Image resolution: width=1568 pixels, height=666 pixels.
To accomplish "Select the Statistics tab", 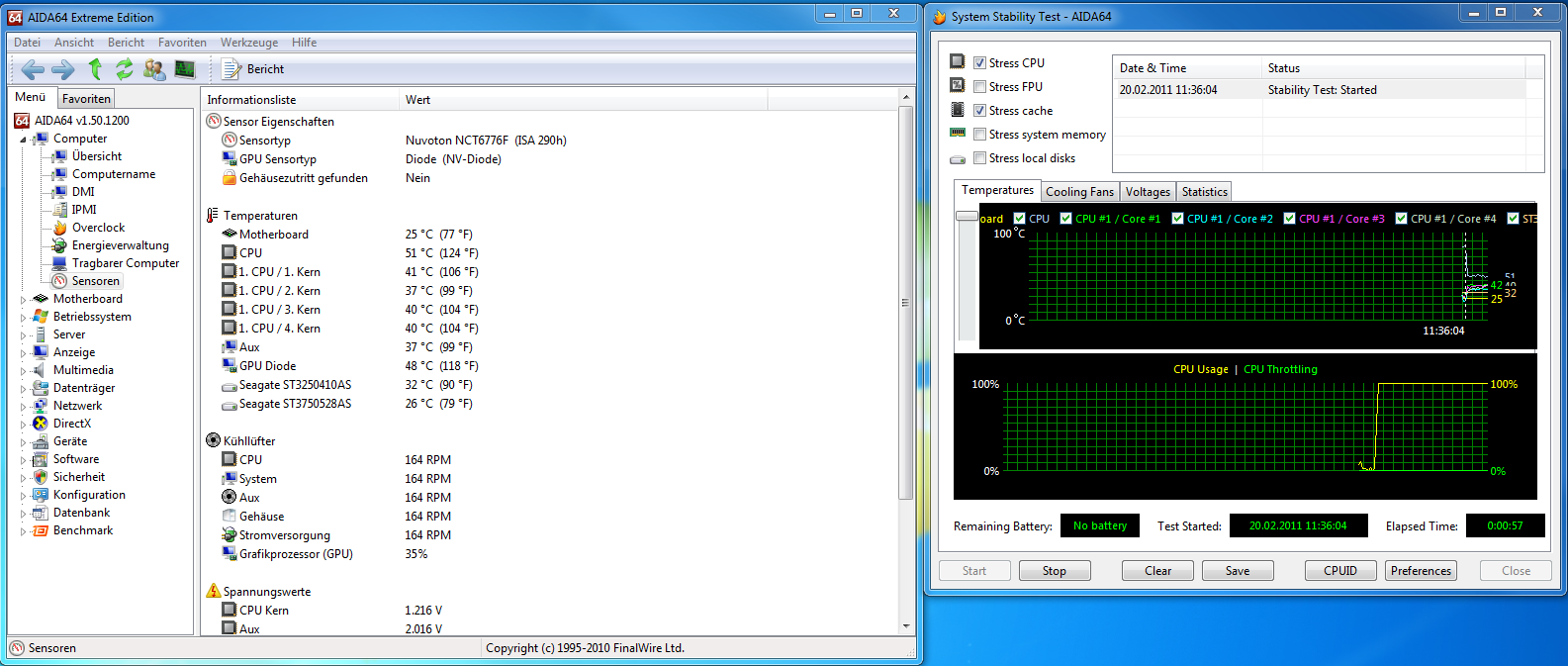I will (x=1205, y=192).
